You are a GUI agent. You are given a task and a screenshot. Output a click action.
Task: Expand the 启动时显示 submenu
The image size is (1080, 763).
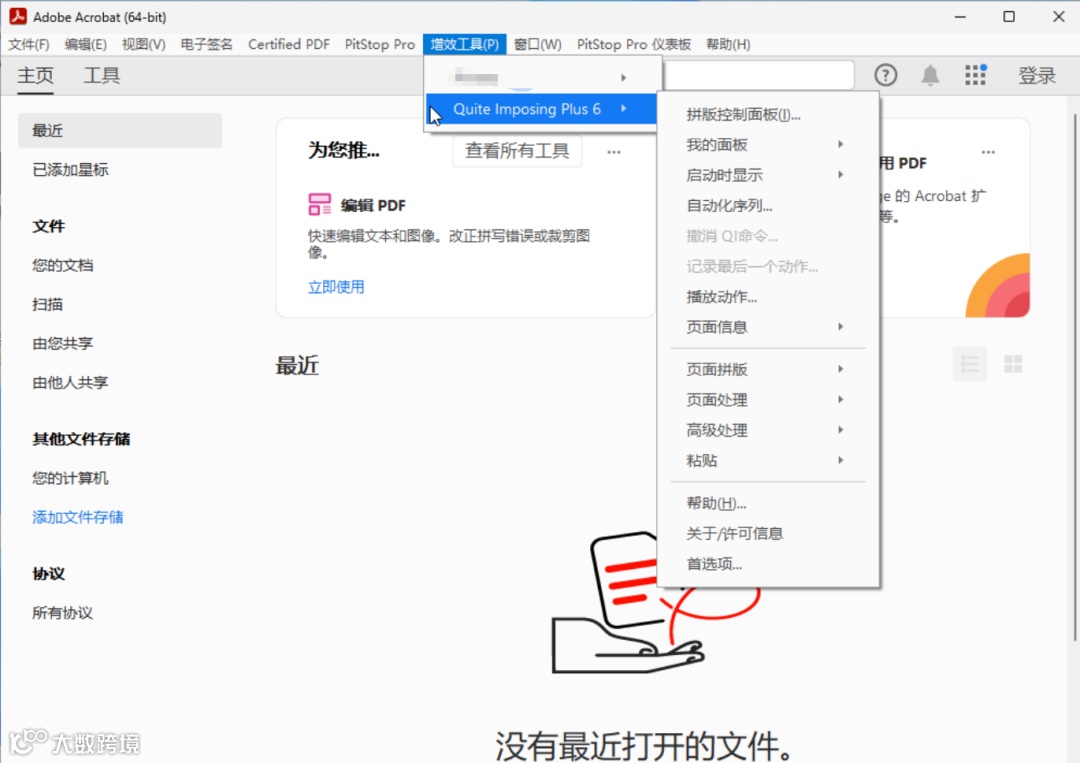768,175
